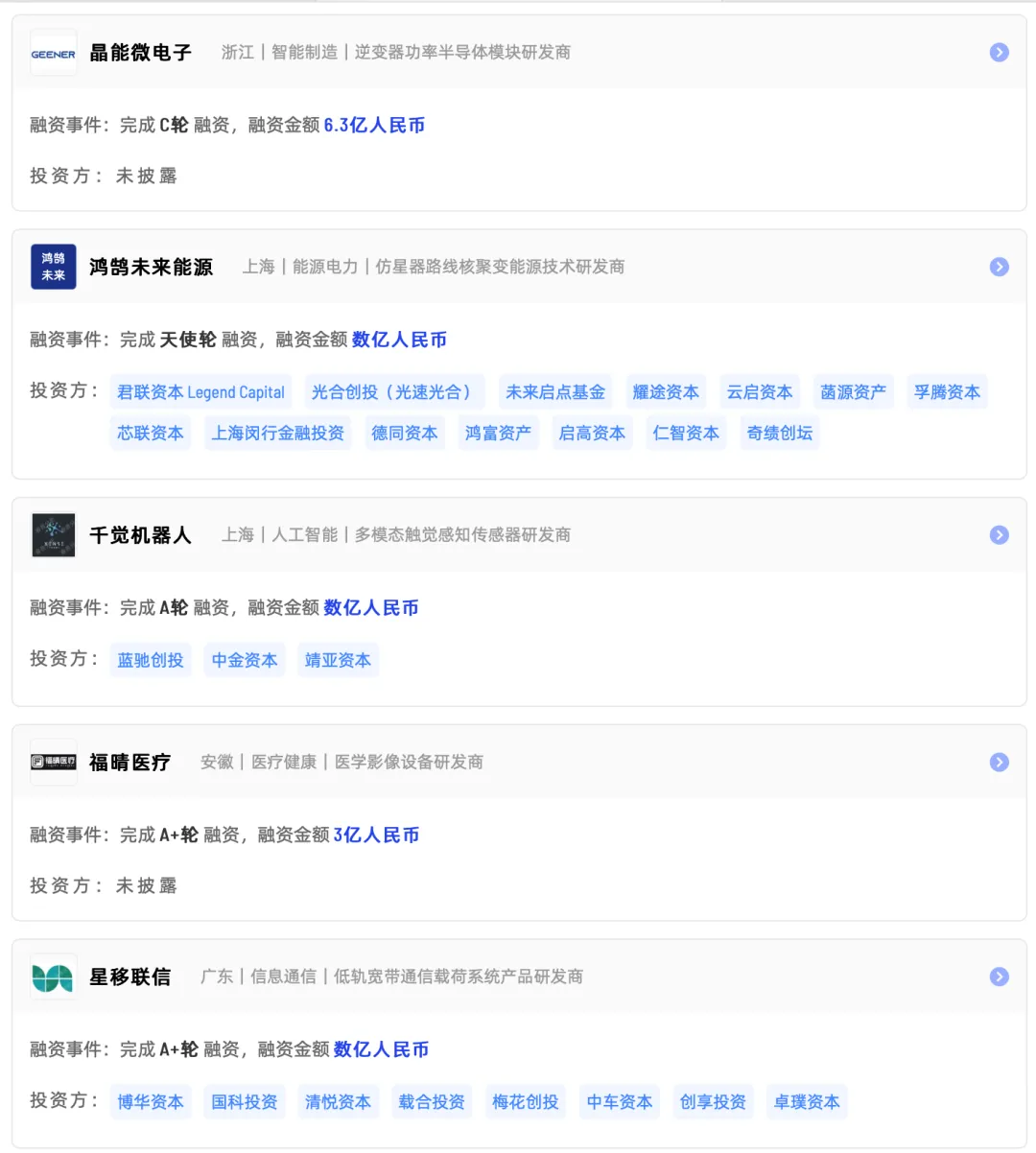Viewport: 1036px width, 1153px height.
Task: Select investor tag 启高资本
Action: click(x=593, y=434)
